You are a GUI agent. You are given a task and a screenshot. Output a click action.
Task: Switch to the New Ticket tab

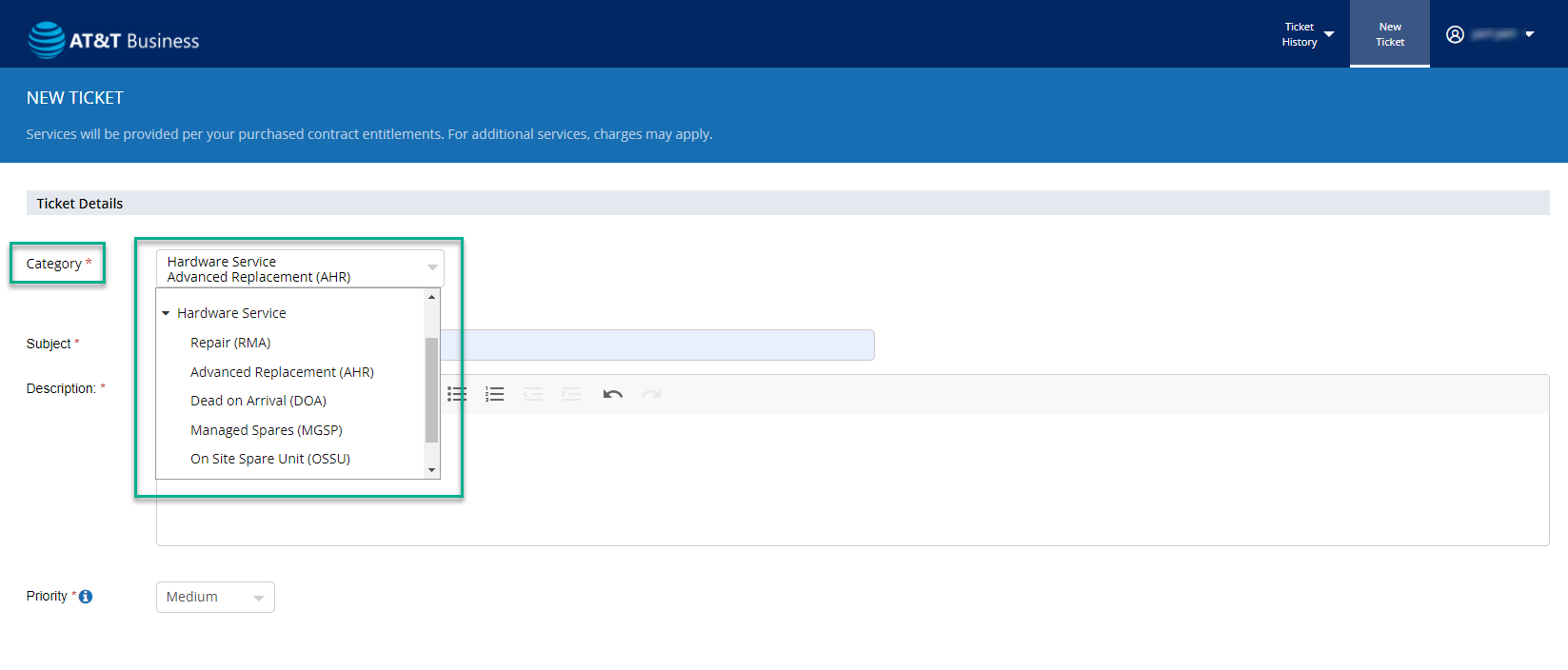1389,34
